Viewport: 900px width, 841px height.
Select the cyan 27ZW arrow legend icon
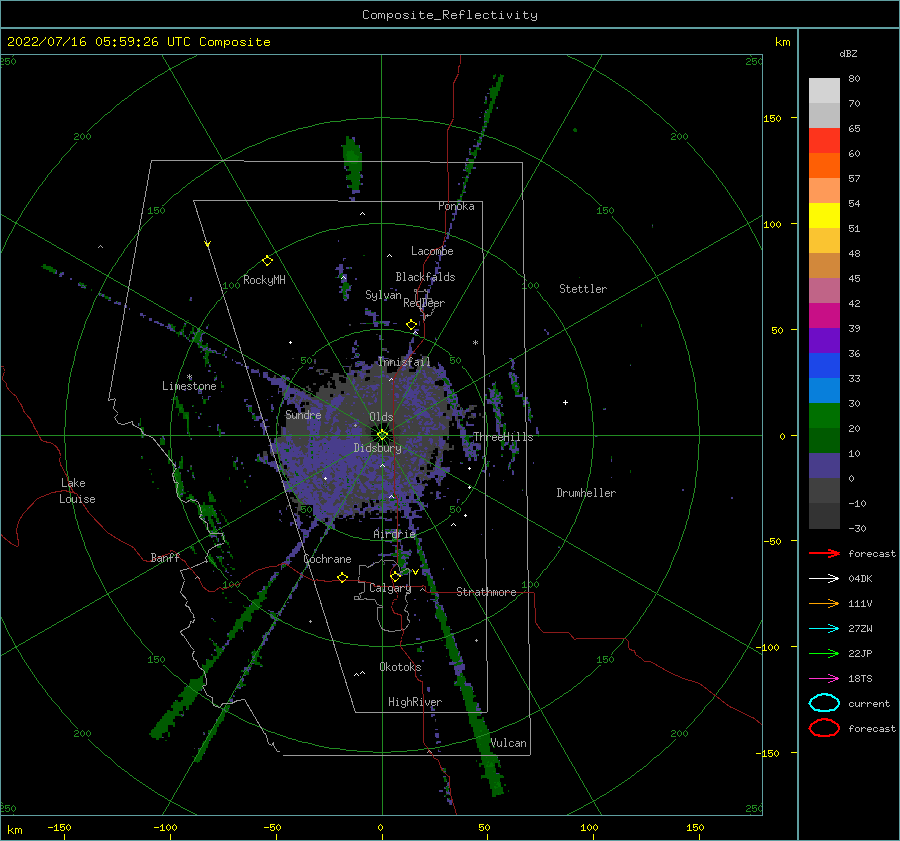tap(824, 629)
